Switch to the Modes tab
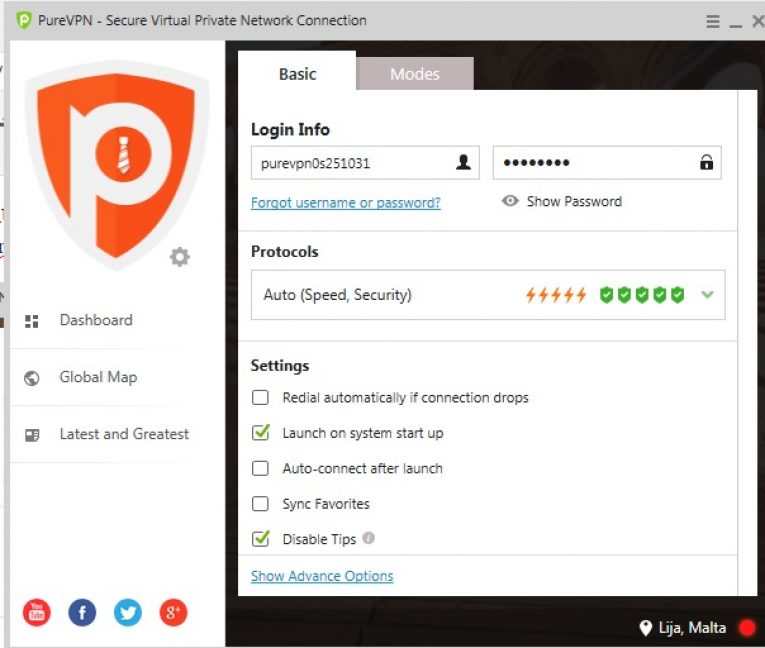 (415, 74)
